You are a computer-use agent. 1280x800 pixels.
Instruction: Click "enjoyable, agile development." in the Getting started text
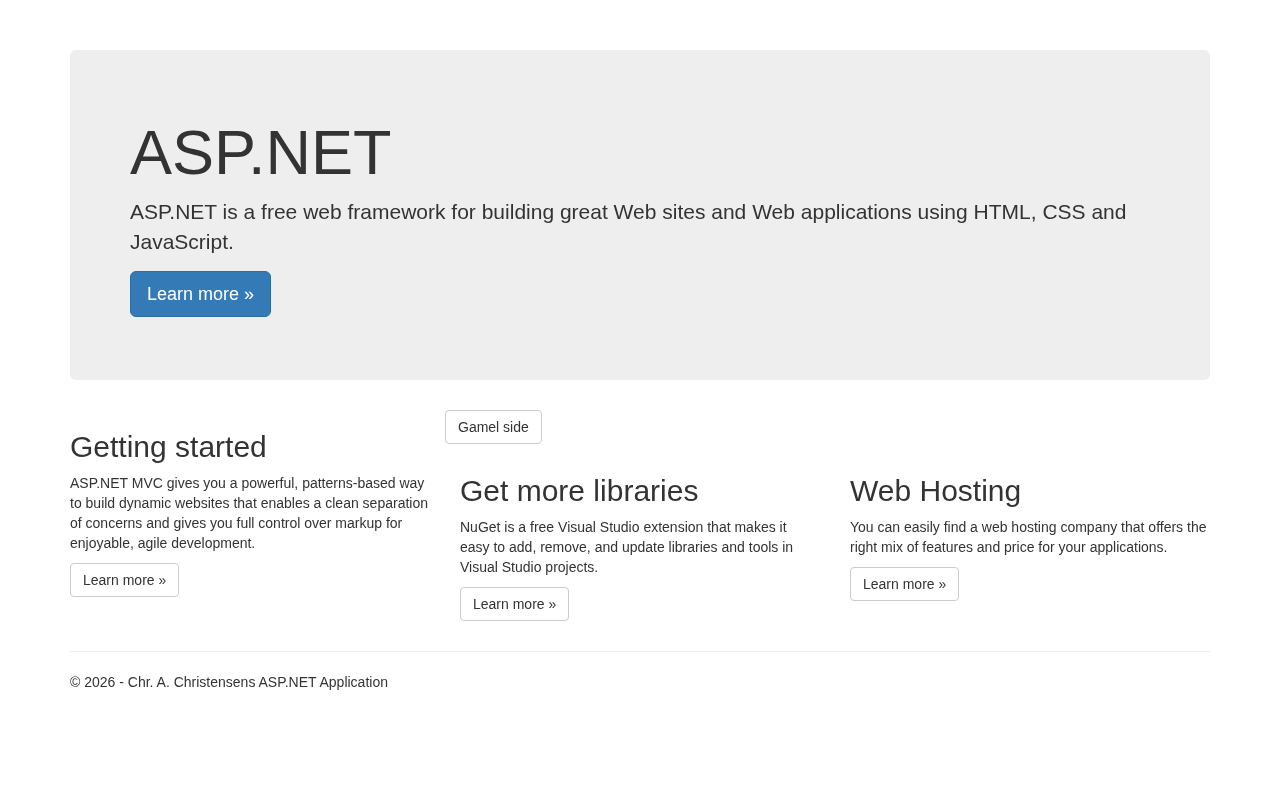coord(162,543)
